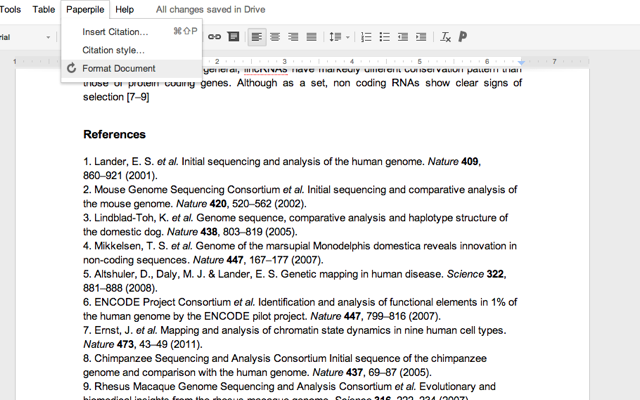Toggle justified text alignment
The image size is (640, 400).
tap(311, 37)
